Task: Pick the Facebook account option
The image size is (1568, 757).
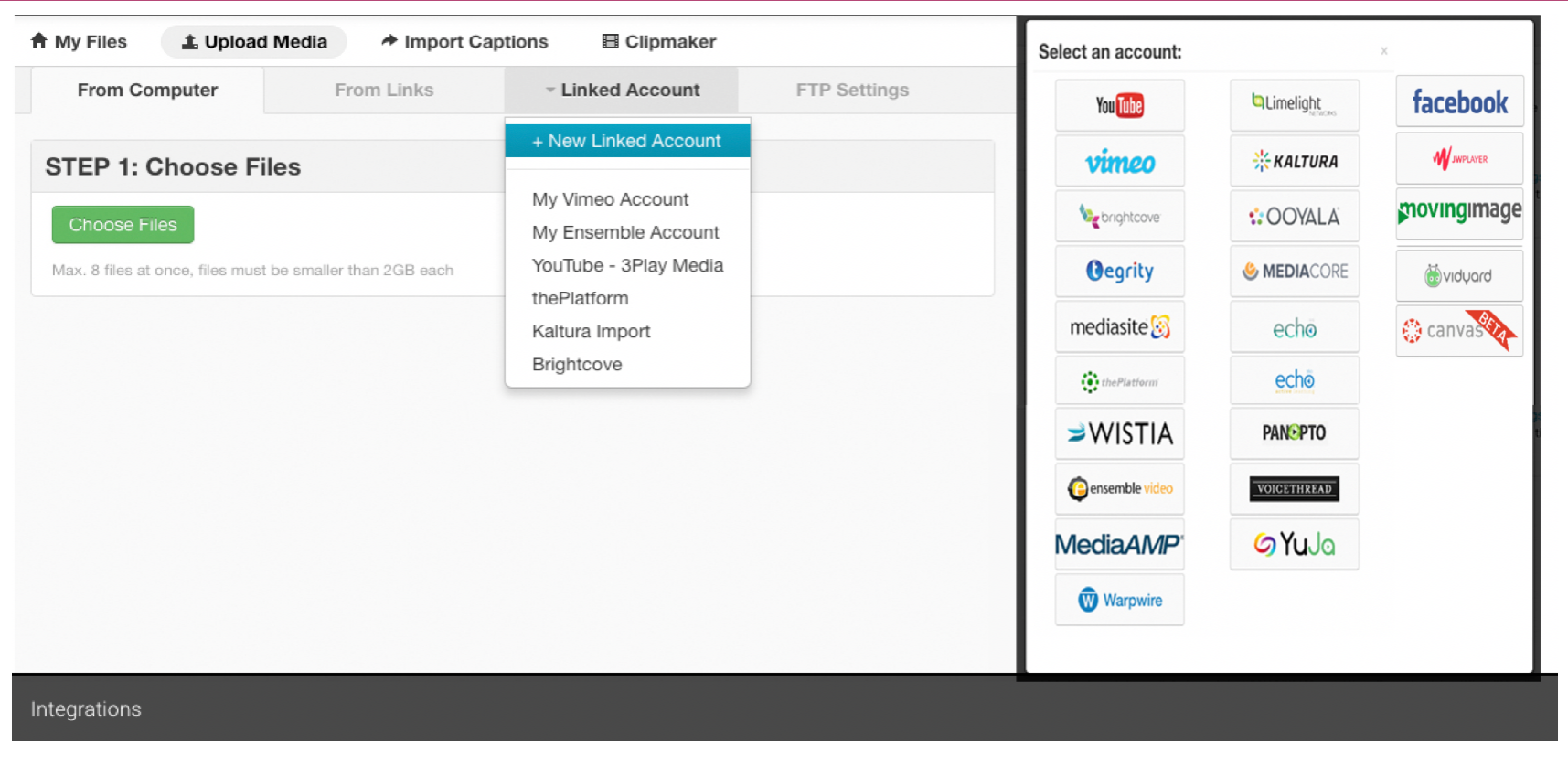Action: point(1459,101)
